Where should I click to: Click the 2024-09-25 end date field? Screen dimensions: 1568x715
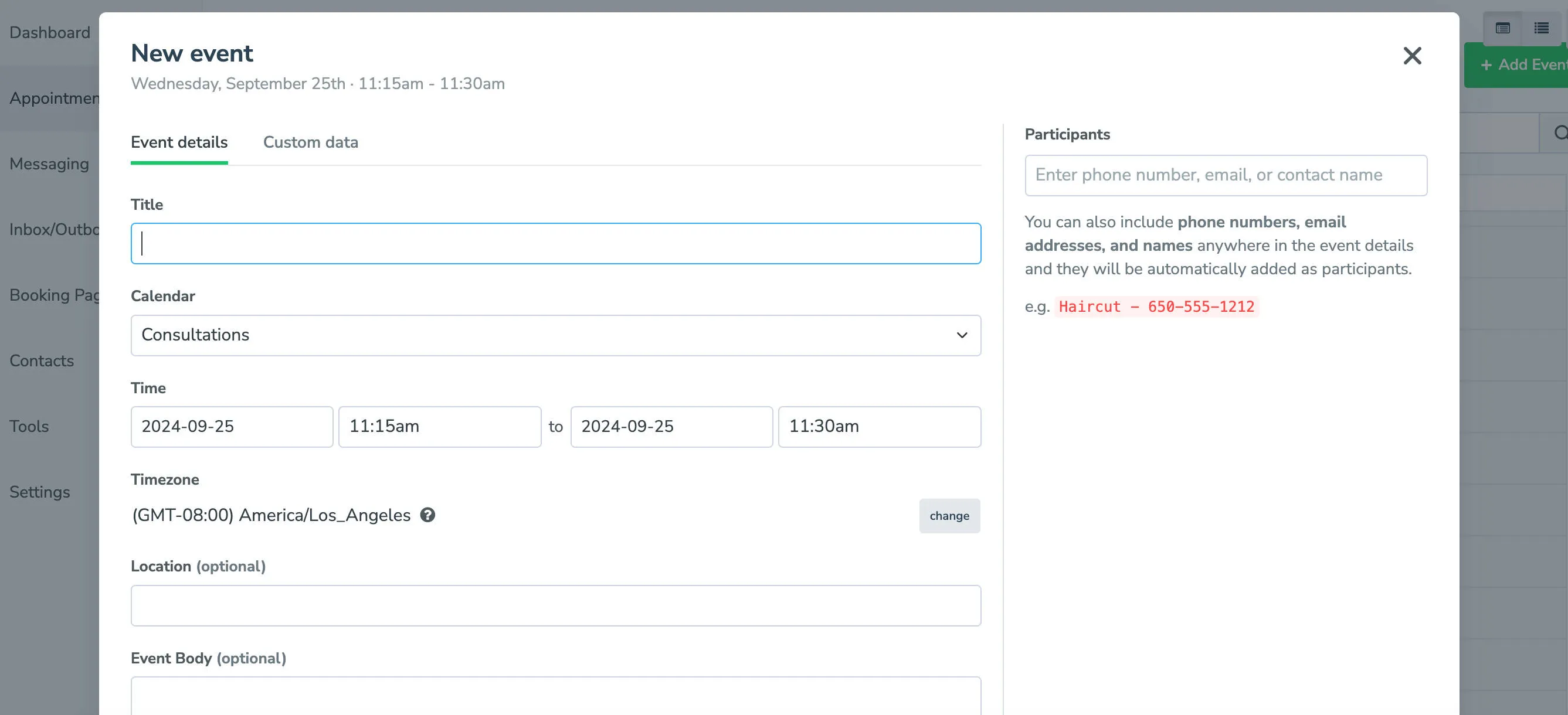click(671, 427)
